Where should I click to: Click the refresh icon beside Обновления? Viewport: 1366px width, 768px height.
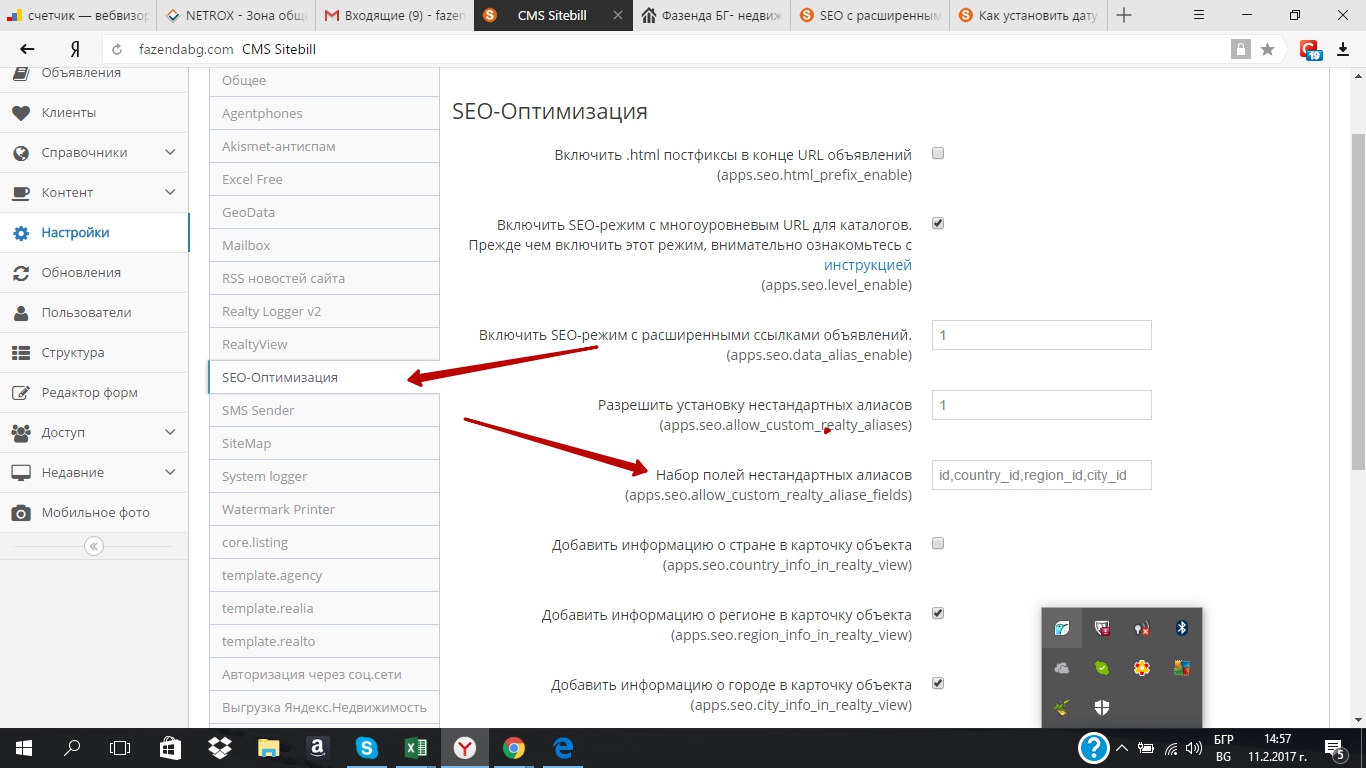(21, 273)
